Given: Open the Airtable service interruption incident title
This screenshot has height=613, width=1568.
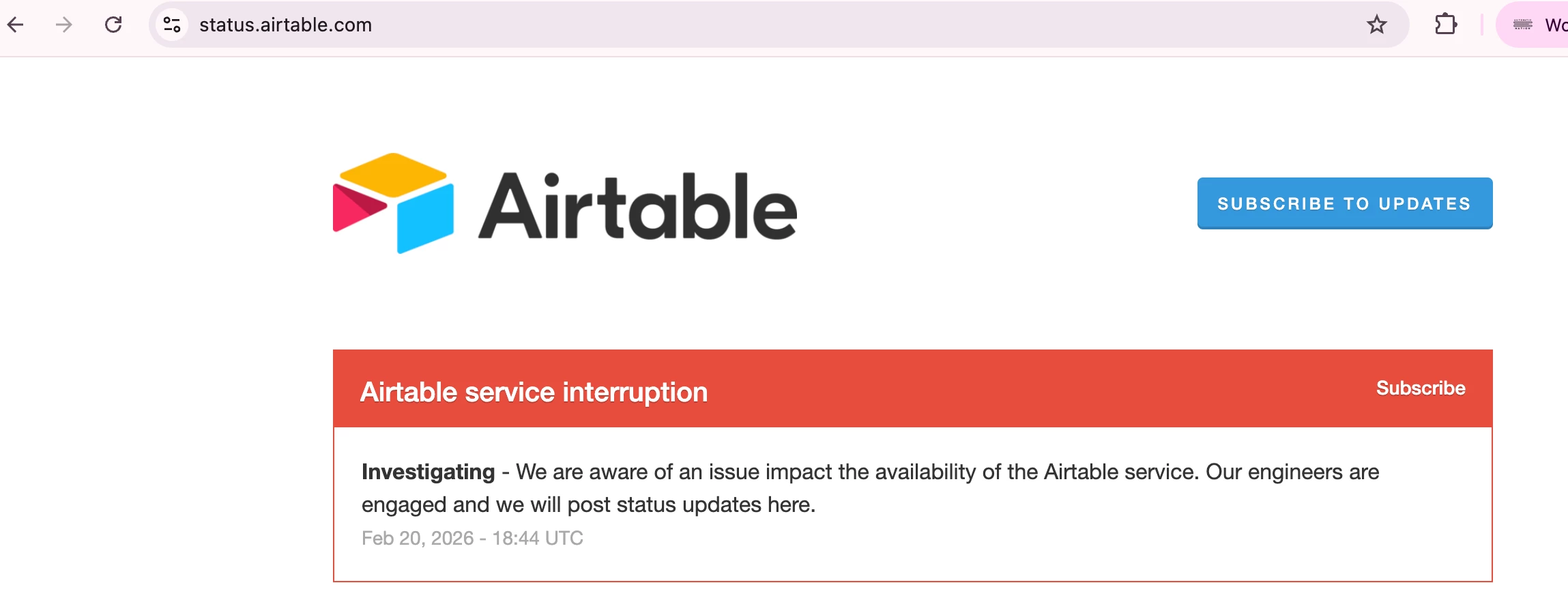Looking at the screenshot, I should point(534,392).
